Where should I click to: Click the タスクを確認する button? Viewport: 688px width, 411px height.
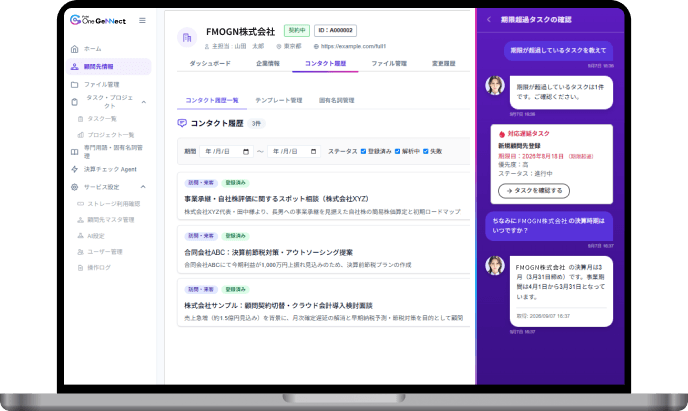coord(534,191)
